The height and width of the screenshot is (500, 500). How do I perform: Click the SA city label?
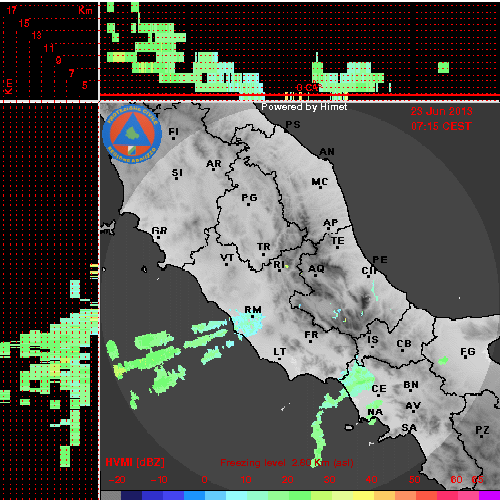[409, 428]
